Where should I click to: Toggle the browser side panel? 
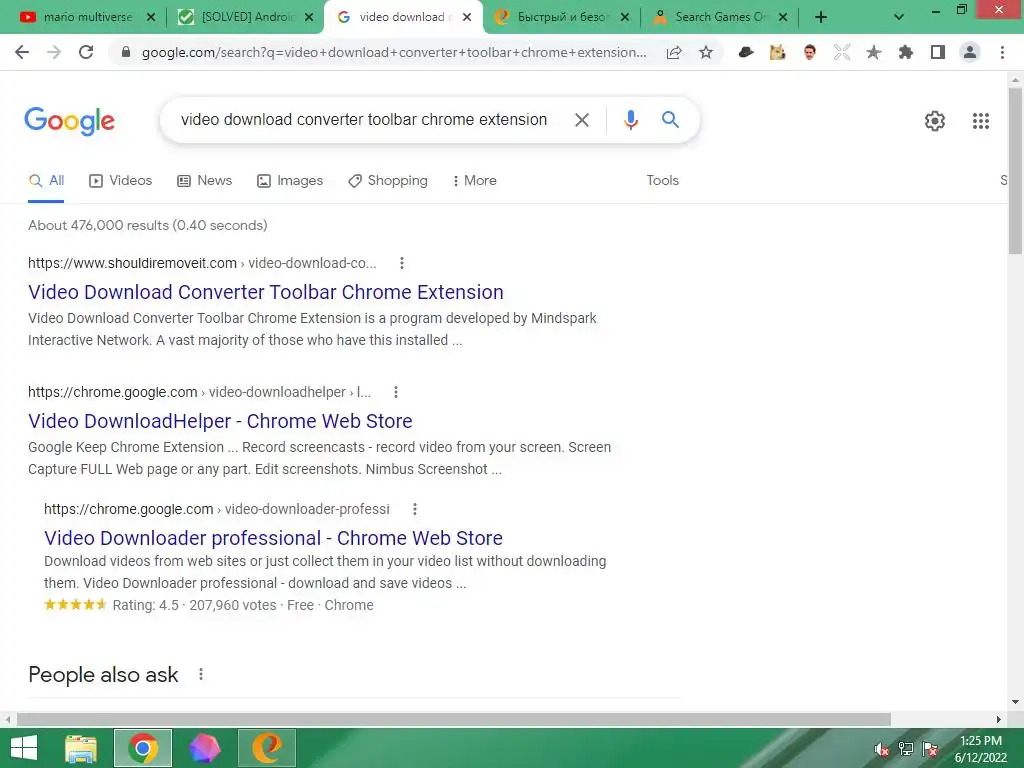938,52
